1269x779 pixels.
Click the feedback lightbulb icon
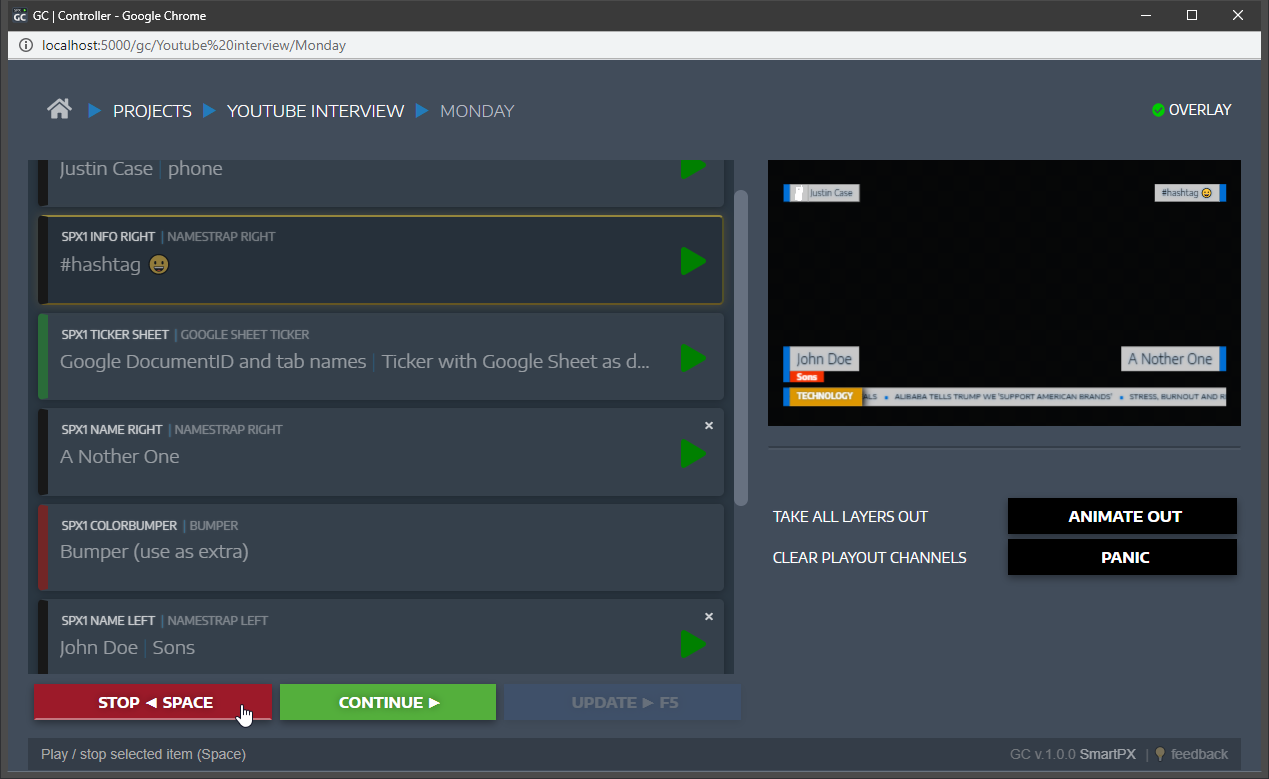point(1160,754)
